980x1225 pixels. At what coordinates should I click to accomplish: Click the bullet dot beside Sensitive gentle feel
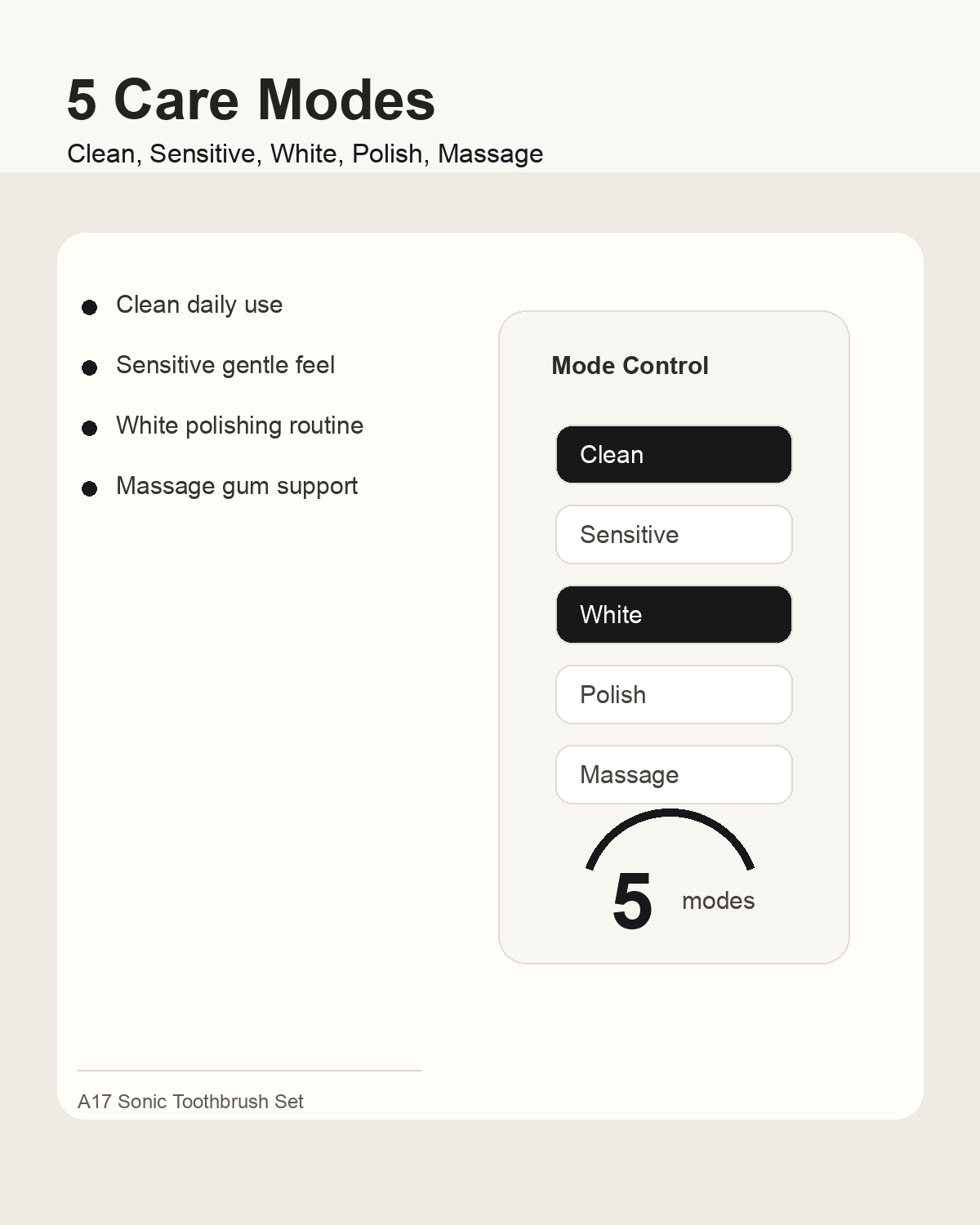pyautogui.click(x=90, y=367)
